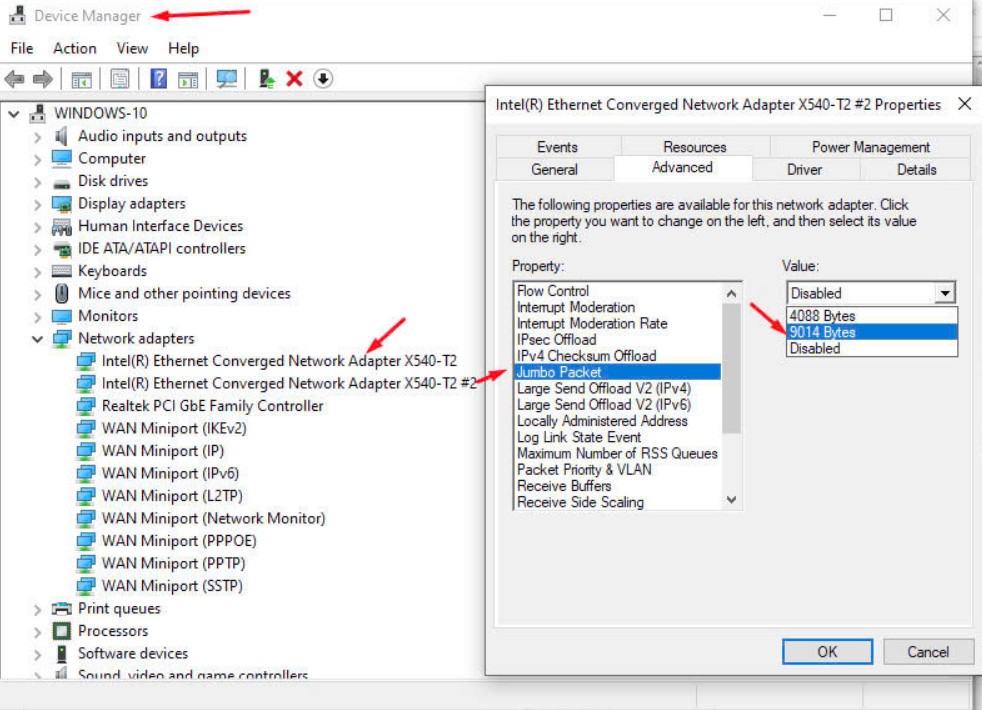Select the Jumbo Packet property
The width and height of the screenshot is (982, 710).
click(x=618, y=372)
